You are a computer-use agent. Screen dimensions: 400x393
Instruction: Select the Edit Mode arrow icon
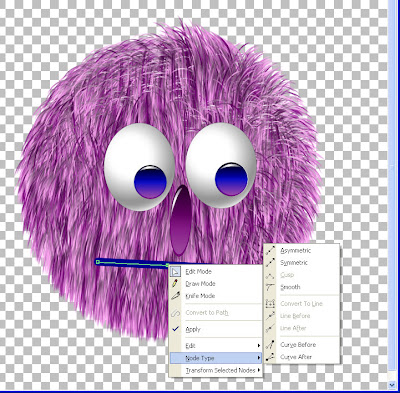(x=176, y=272)
